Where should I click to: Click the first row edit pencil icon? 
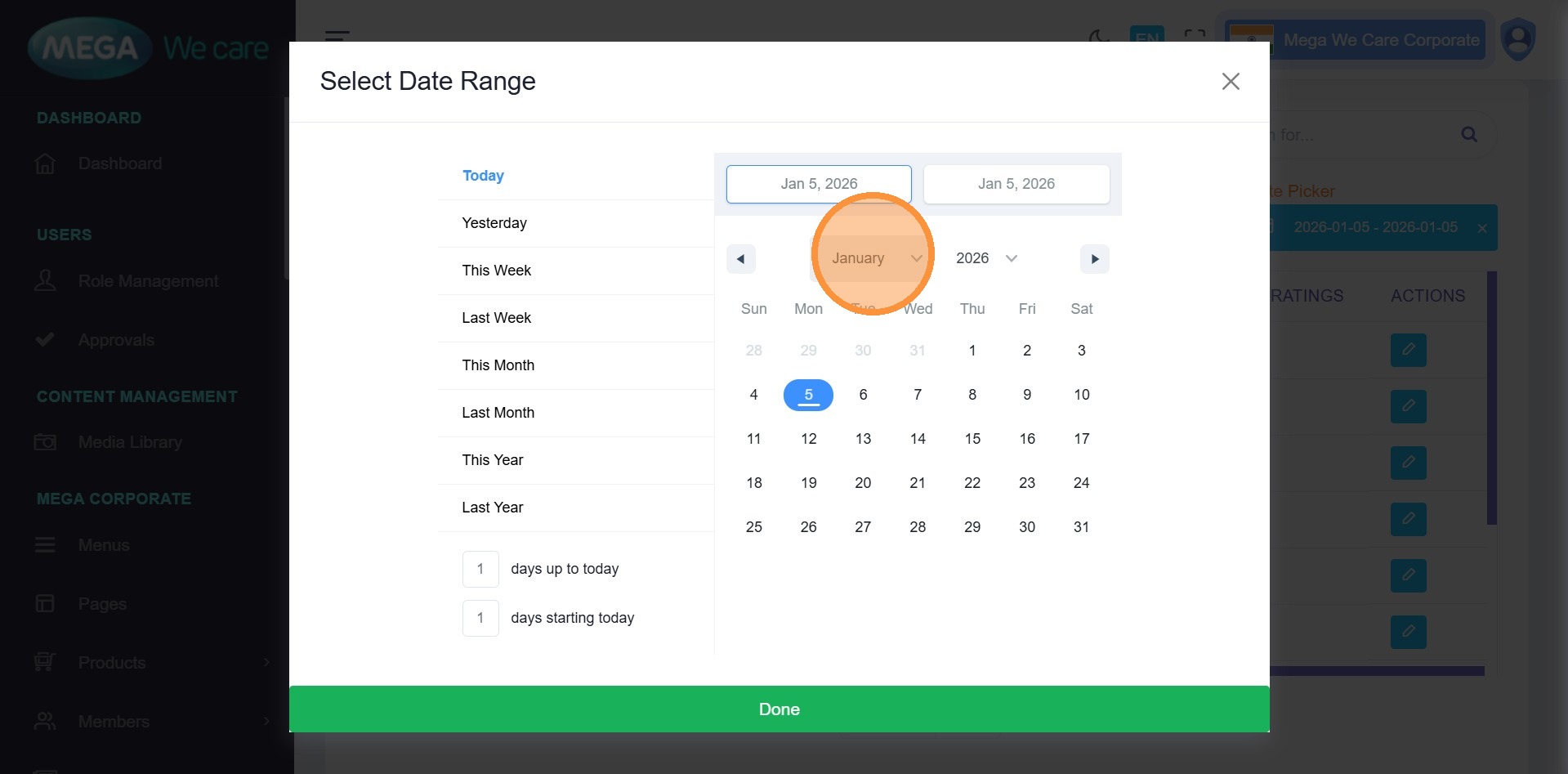[x=1408, y=350]
